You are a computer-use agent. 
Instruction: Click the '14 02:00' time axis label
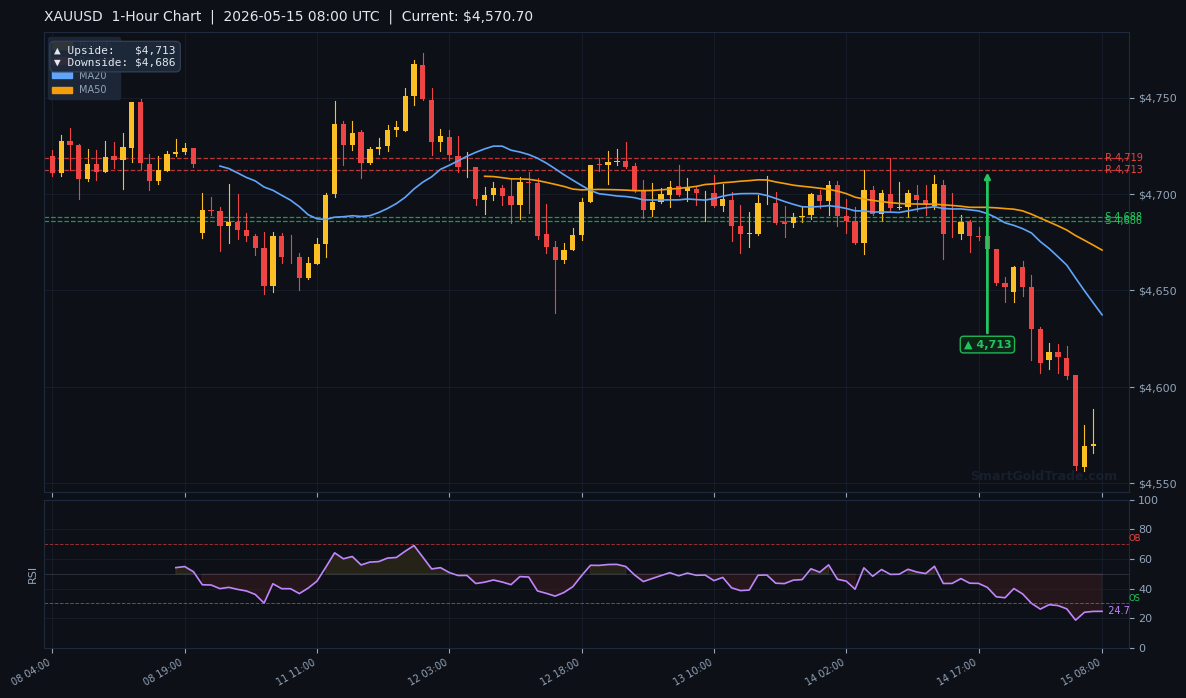pos(825,672)
